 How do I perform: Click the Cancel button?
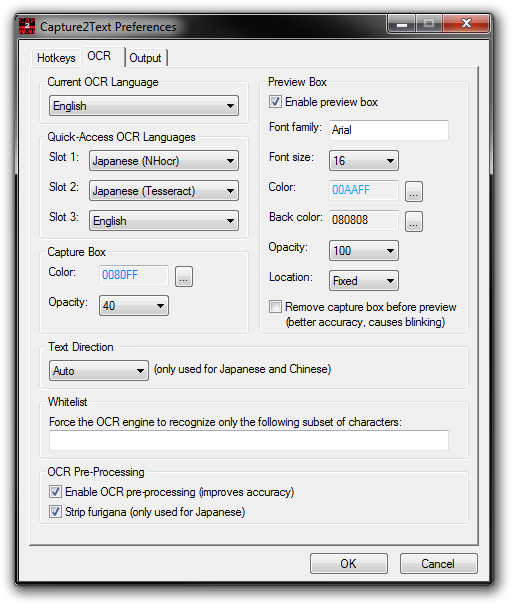coord(438,563)
